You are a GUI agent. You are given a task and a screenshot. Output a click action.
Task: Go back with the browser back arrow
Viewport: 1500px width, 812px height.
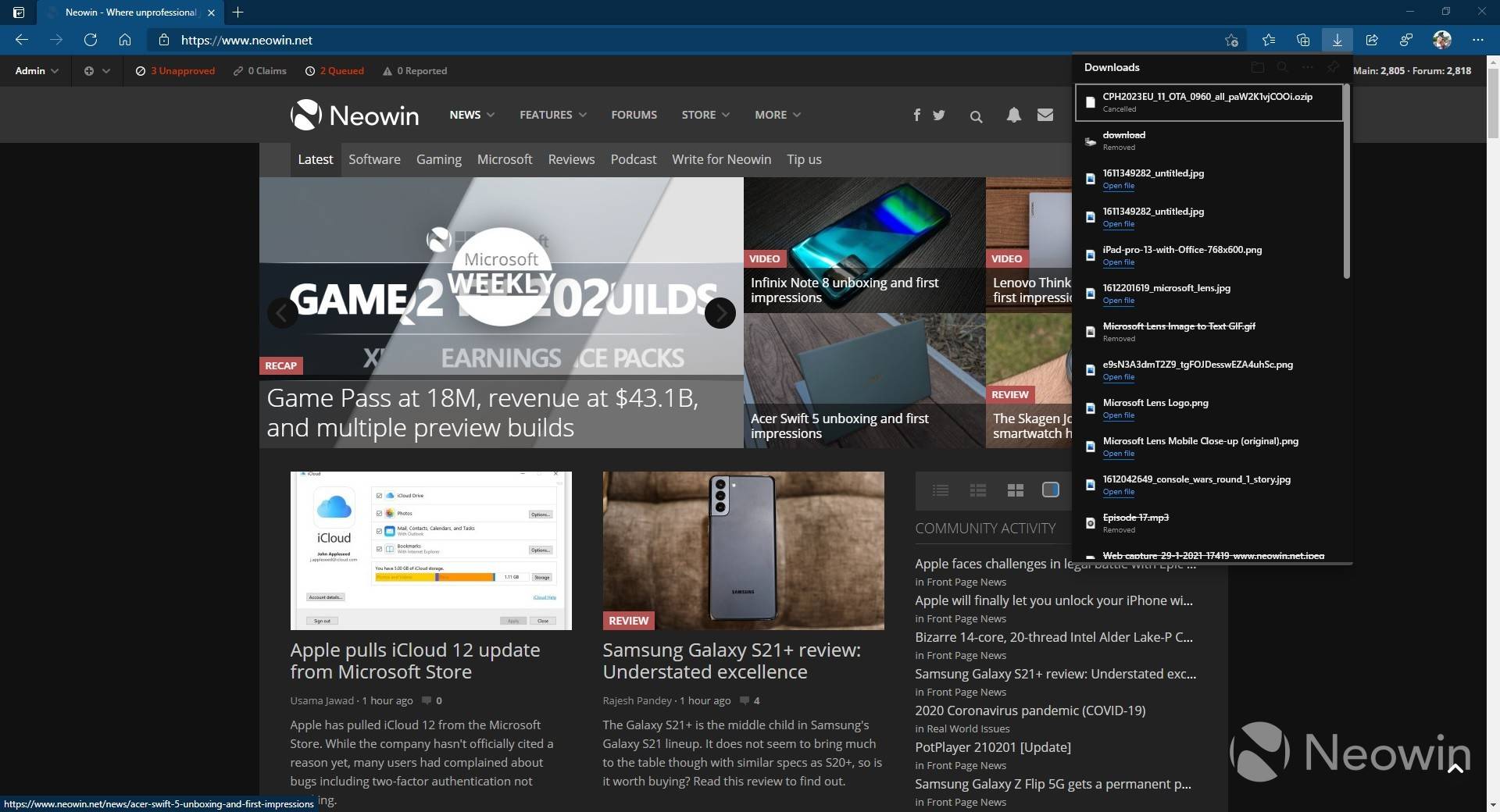click(22, 40)
